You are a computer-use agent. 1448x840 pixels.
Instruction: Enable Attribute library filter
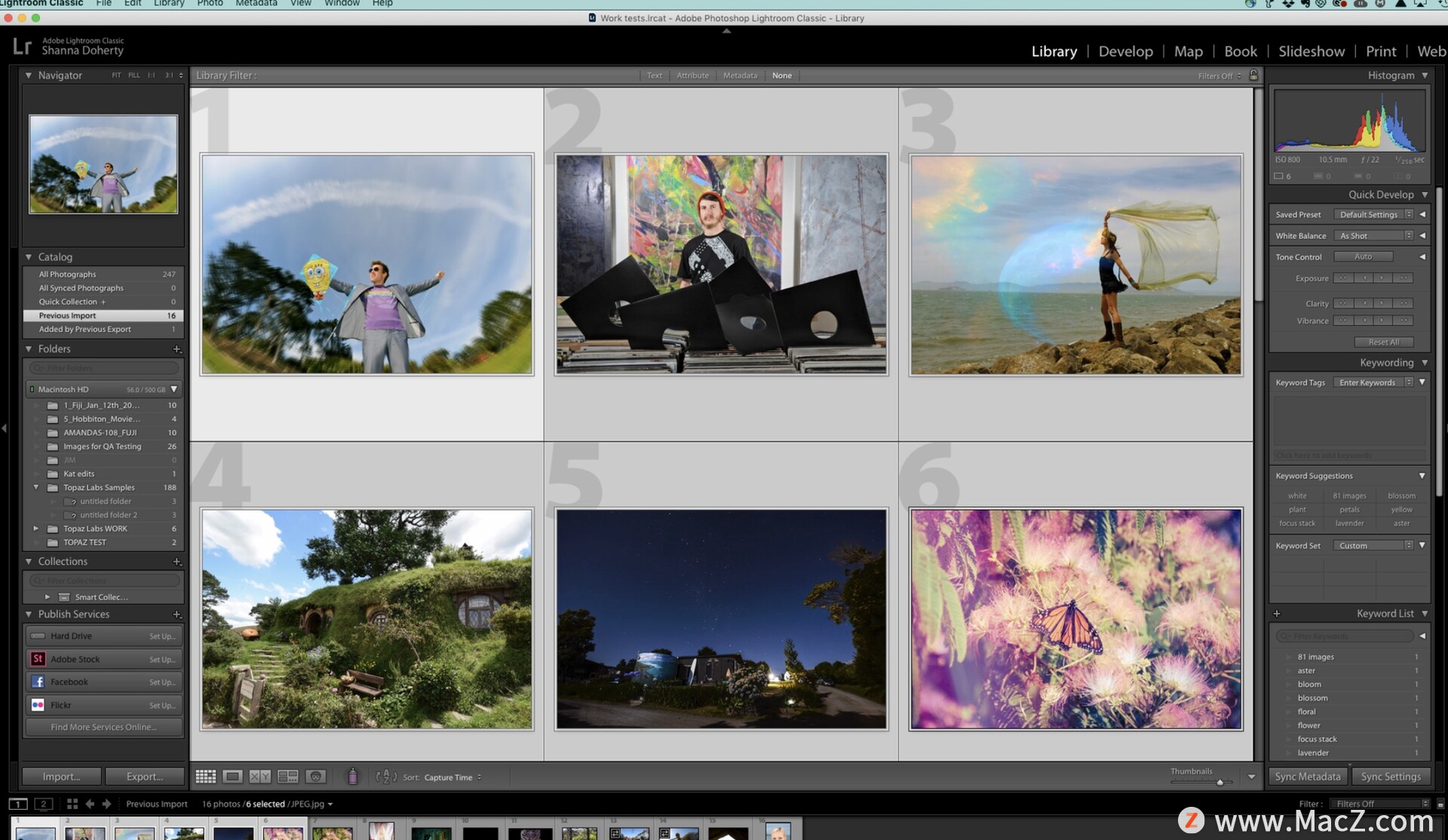pyautogui.click(x=692, y=75)
